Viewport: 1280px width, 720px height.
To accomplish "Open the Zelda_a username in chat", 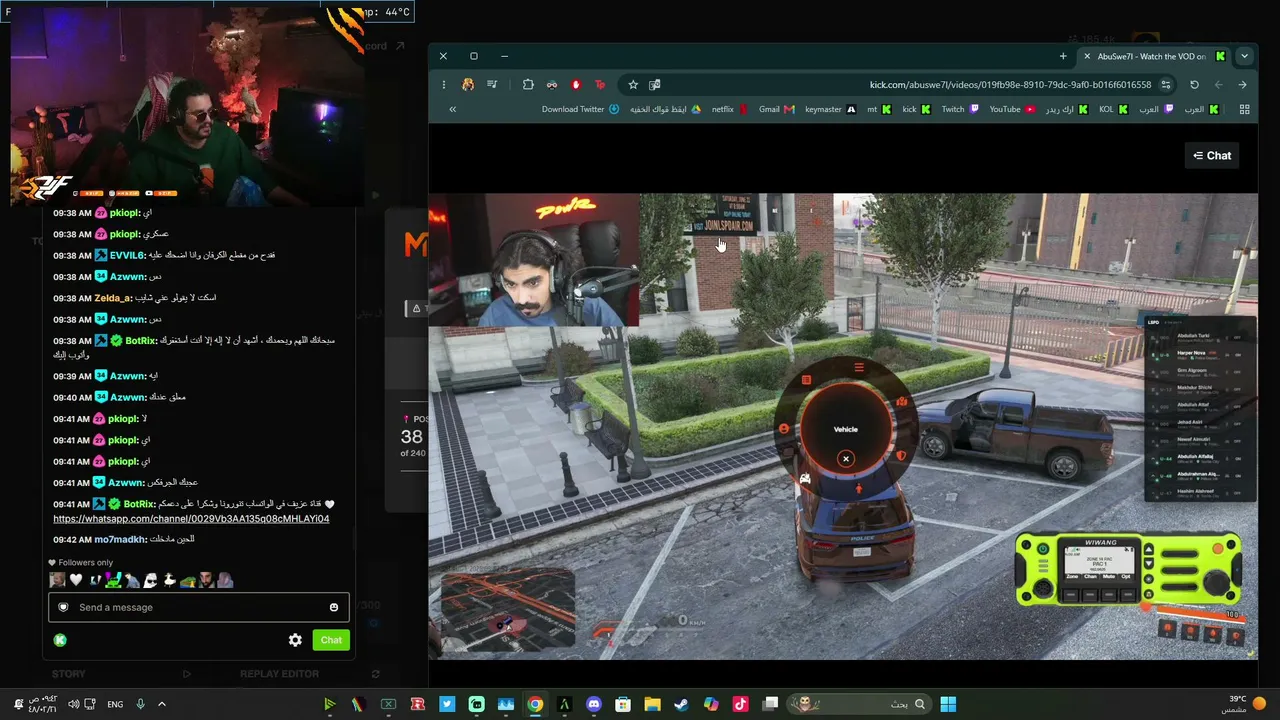I will tap(113, 298).
